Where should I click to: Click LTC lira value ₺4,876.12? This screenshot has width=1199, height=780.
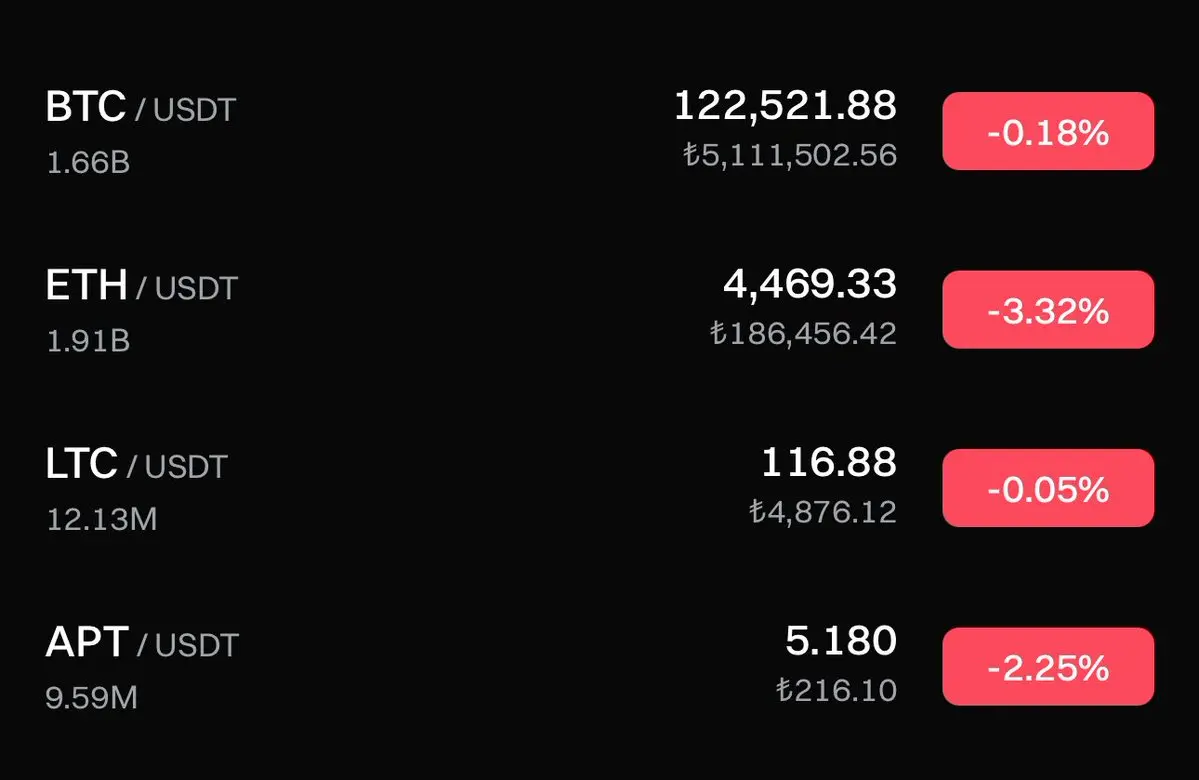pyautogui.click(x=823, y=512)
